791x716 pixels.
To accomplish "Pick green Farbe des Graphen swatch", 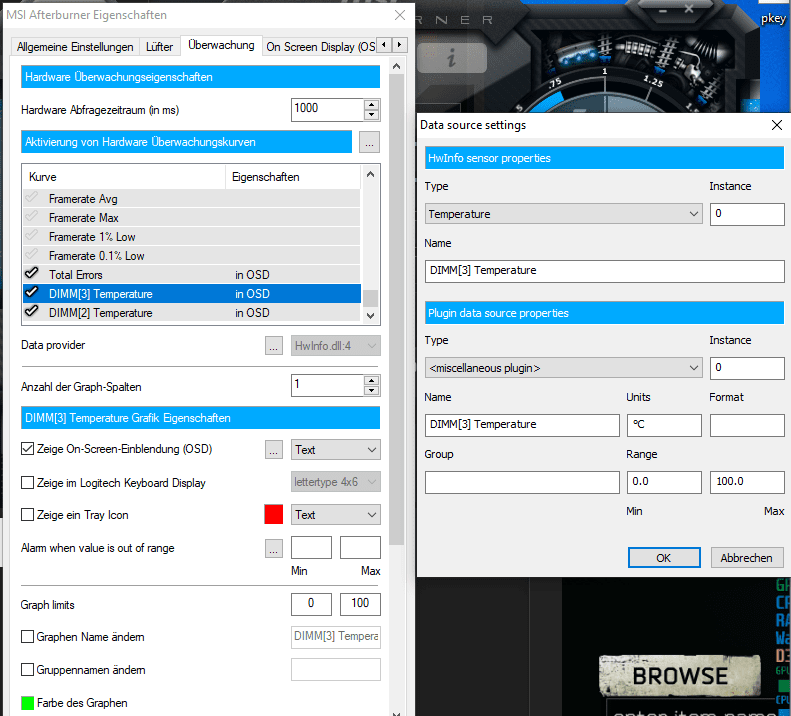I will (27, 702).
